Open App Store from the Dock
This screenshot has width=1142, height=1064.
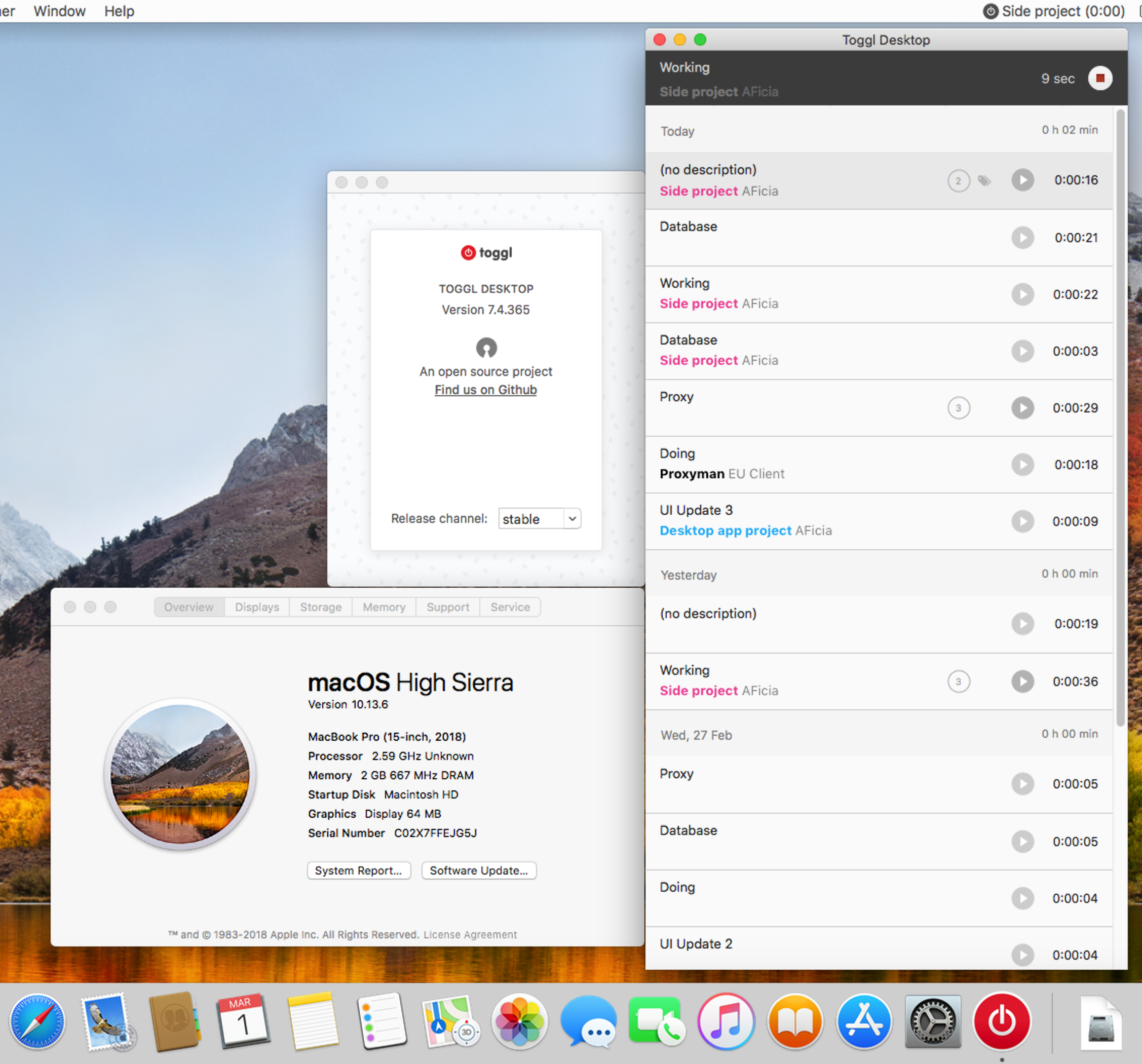click(864, 1022)
